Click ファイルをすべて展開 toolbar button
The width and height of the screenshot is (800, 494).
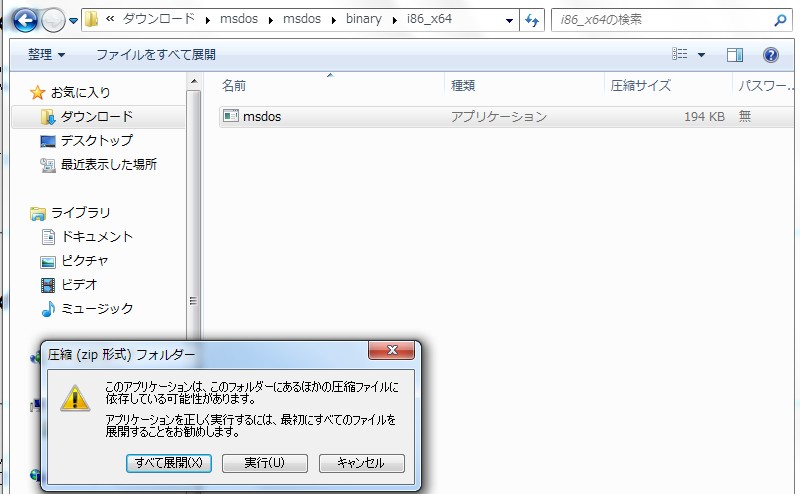[x=156, y=54]
